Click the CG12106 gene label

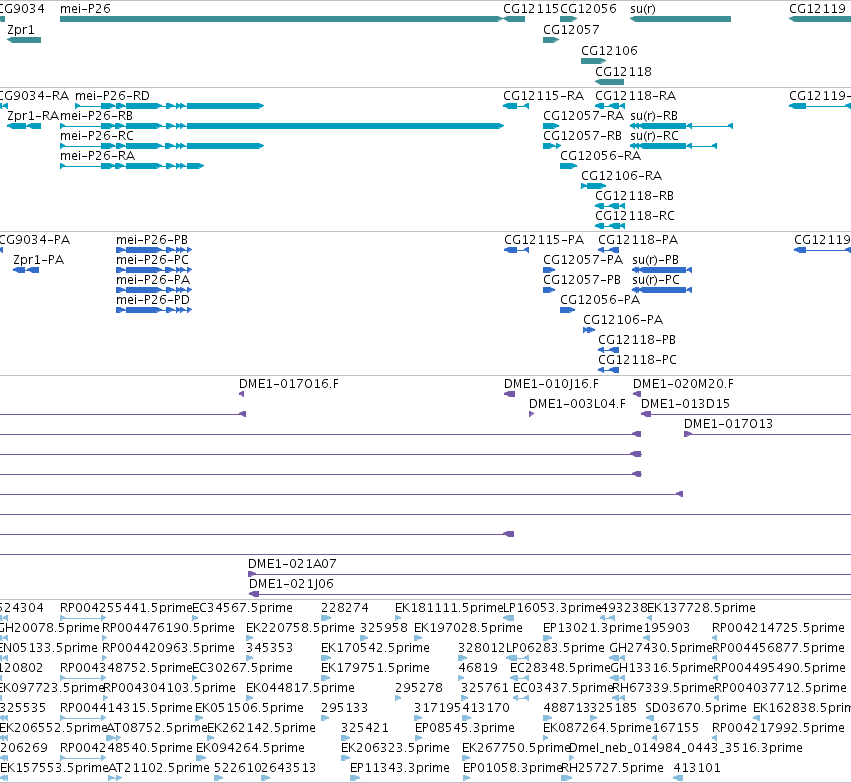(x=609, y=50)
